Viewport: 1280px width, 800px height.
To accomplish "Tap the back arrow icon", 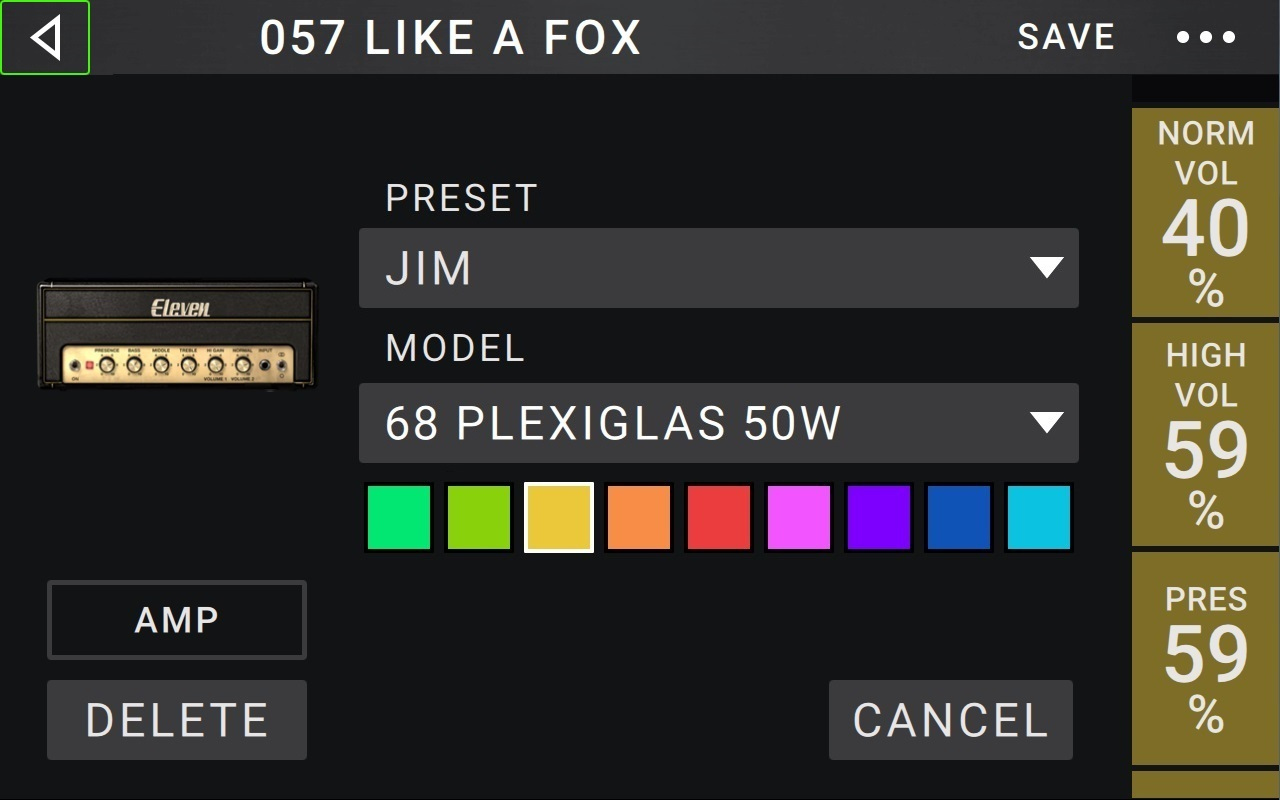I will click(x=45, y=38).
